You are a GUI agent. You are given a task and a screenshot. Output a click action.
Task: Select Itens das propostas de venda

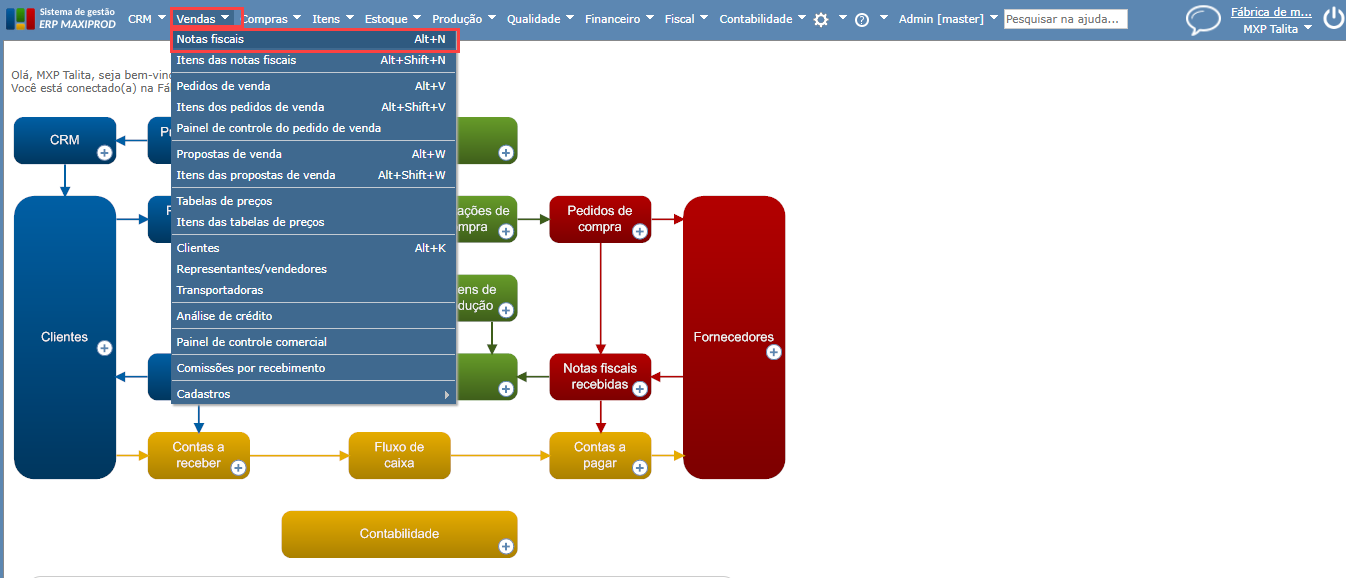[314, 175]
